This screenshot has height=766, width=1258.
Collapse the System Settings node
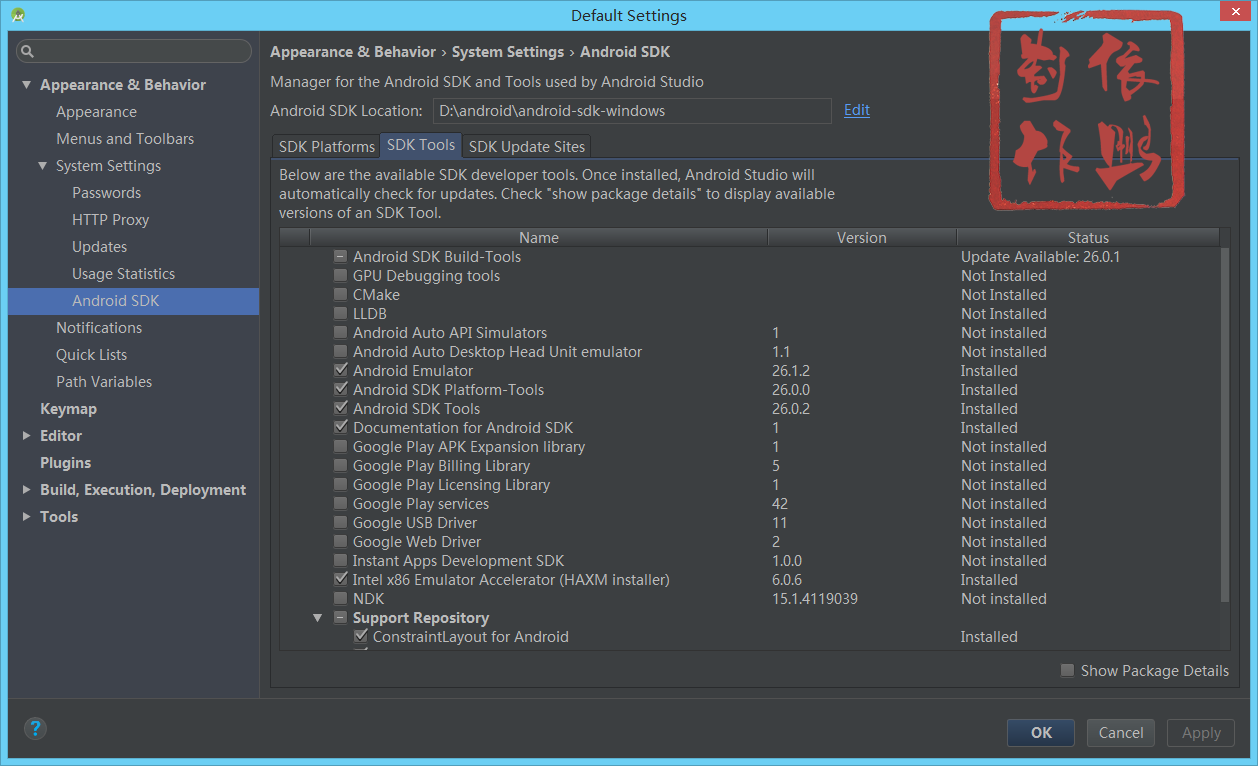(x=42, y=166)
